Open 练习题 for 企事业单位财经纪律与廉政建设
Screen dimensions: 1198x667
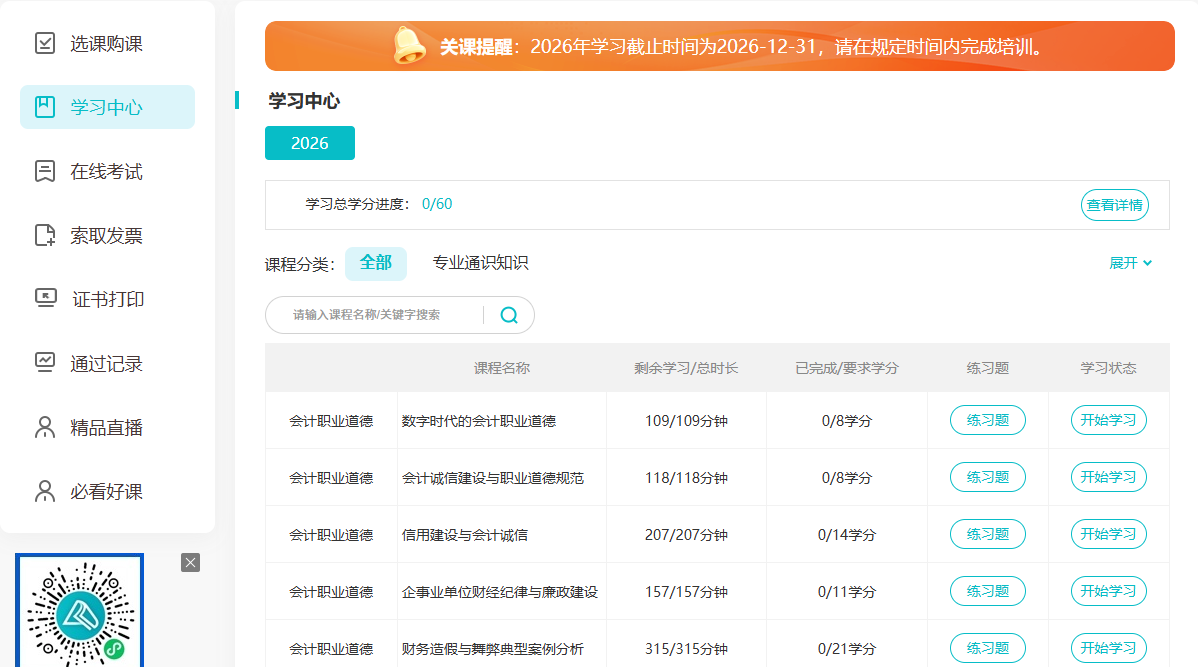tap(987, 591)
